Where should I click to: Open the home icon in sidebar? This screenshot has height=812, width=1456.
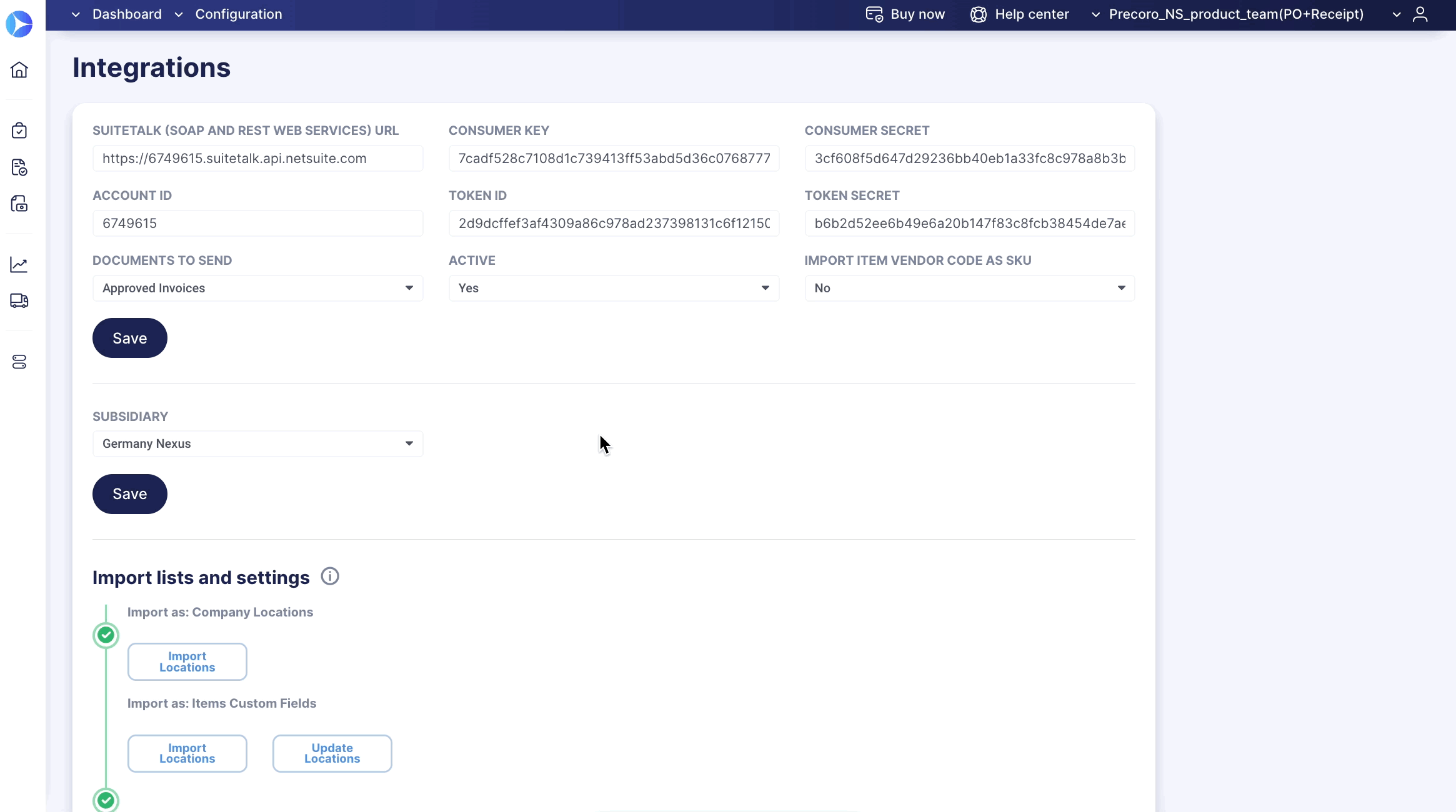click(19, 69)
